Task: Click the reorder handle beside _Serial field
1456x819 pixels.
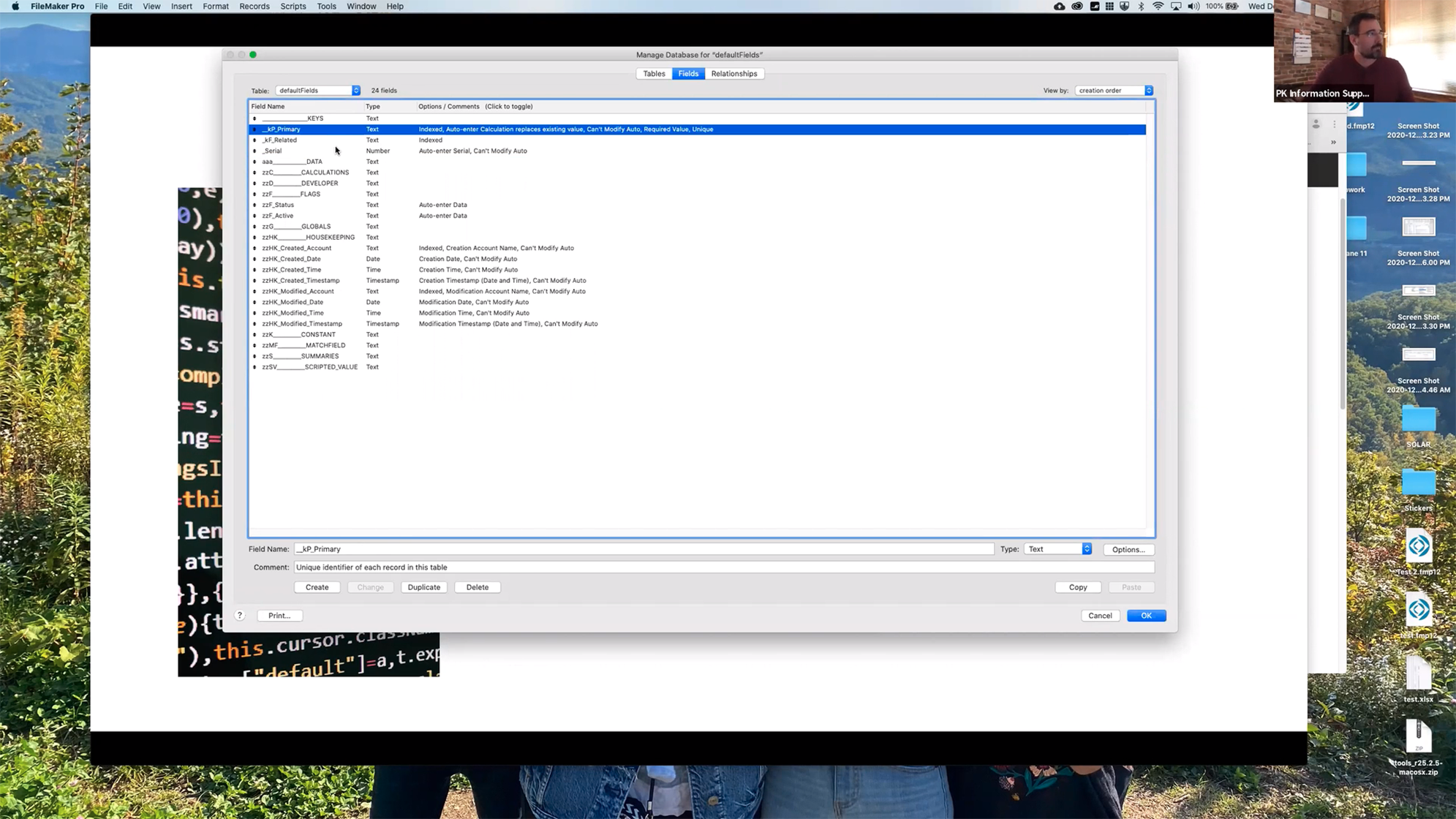Action: click(x=254, y=151)
